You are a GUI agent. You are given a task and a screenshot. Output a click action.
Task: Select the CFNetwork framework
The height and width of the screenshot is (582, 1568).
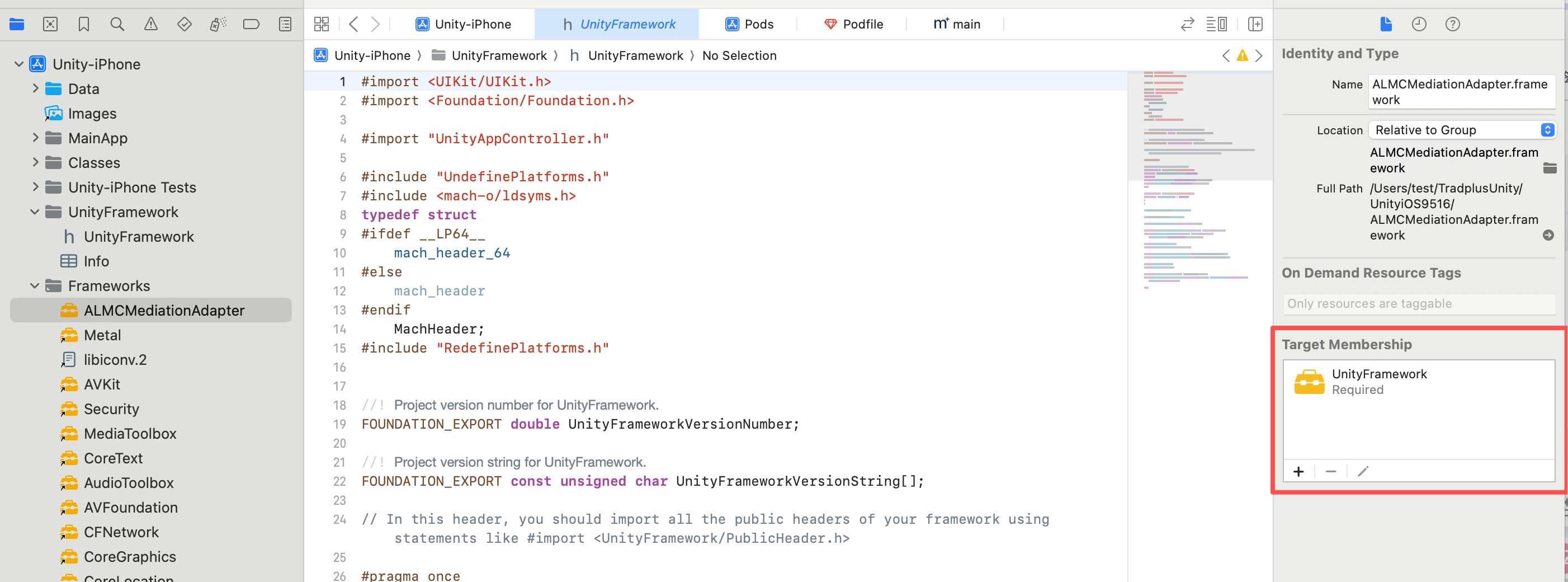pos(121,532)
